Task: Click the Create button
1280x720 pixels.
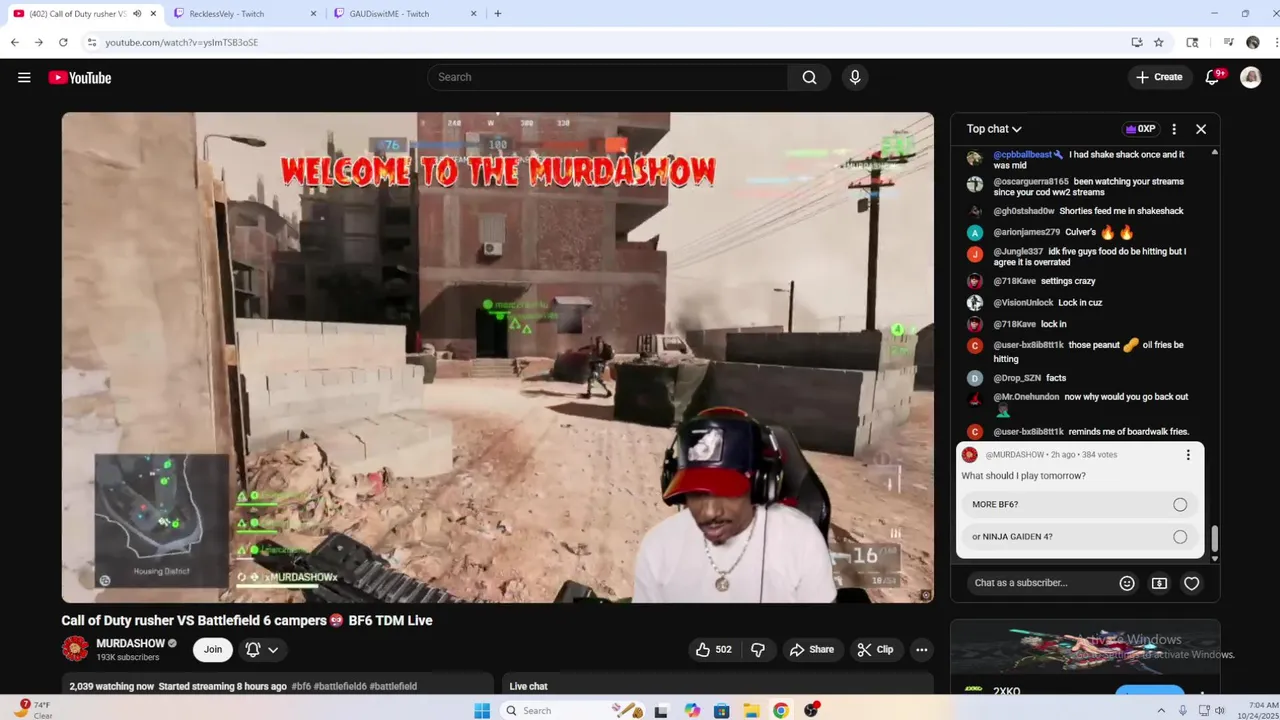Action: point(1159,77)
